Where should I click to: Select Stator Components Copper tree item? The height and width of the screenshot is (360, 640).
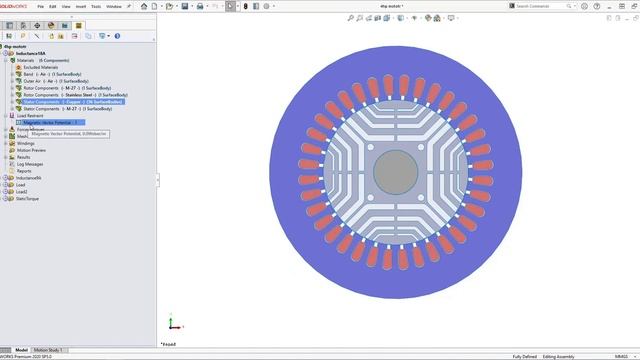coord(73,102)
